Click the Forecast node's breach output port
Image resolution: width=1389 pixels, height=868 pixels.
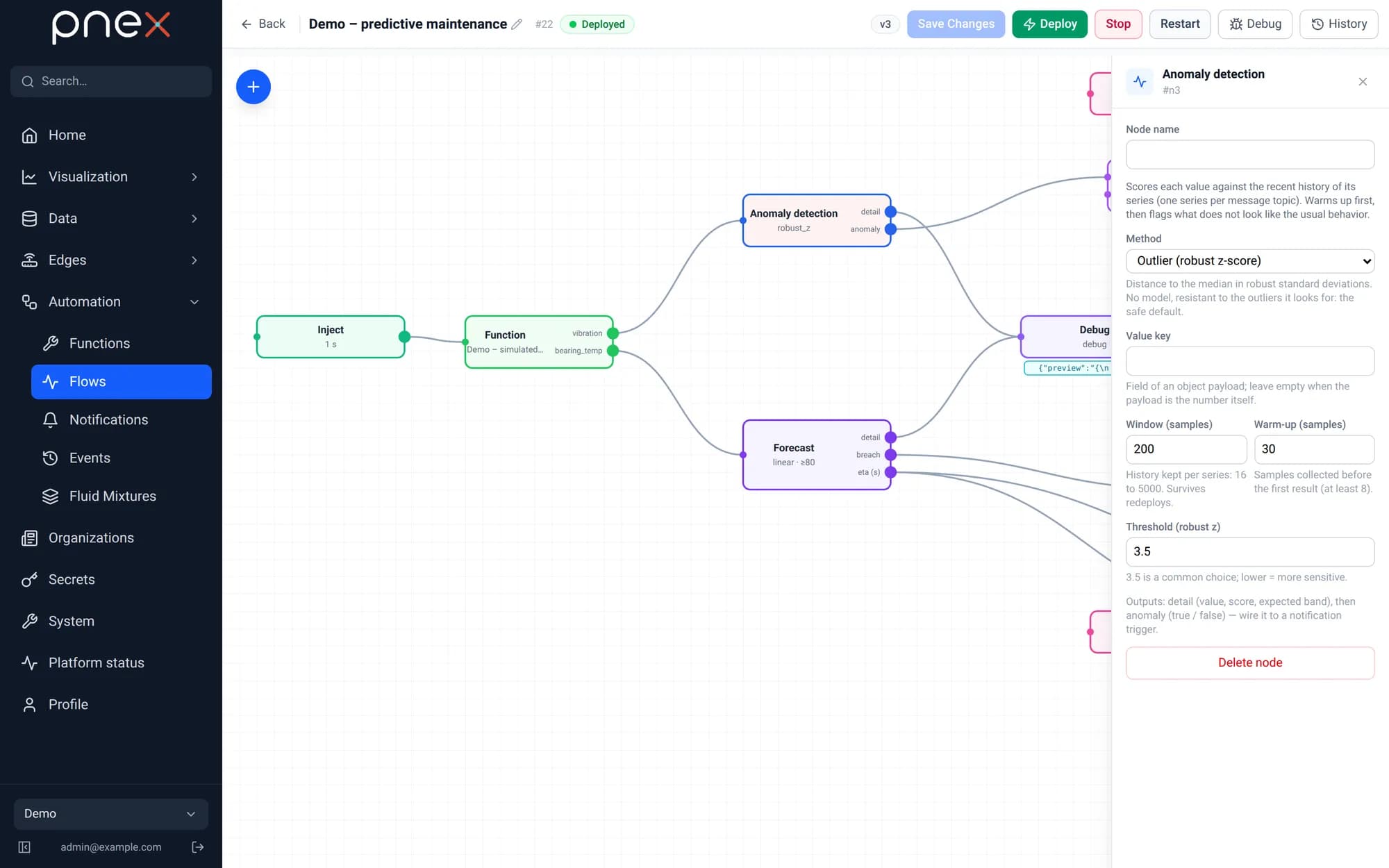pyautogui.click(x=890, y=455)
